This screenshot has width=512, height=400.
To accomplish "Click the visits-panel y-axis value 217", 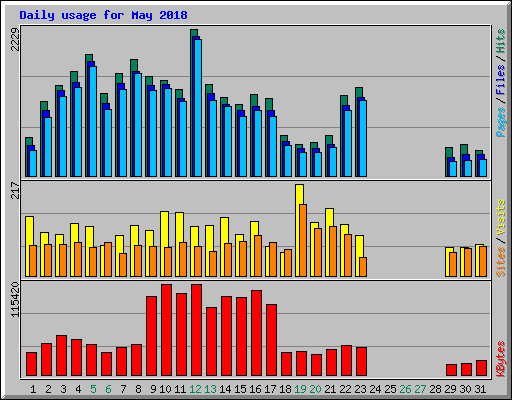I will coord(15,190).
